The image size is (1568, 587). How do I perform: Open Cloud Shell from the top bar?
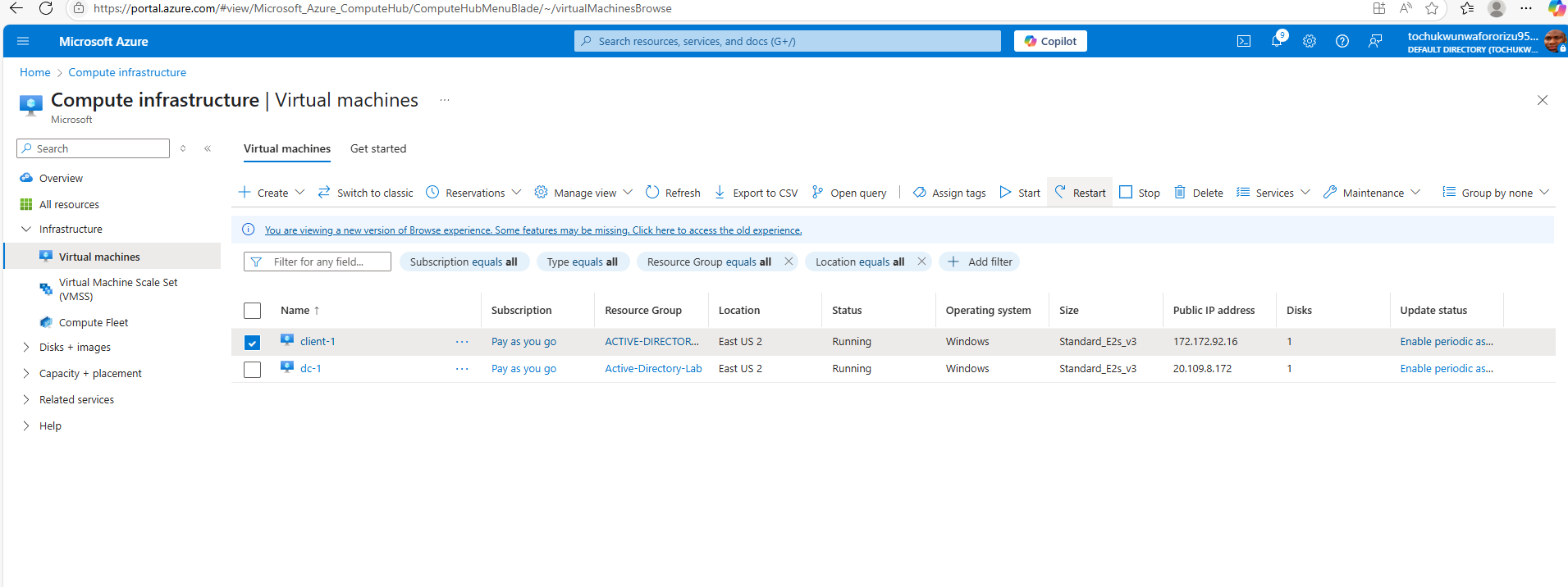point(1244,41)
